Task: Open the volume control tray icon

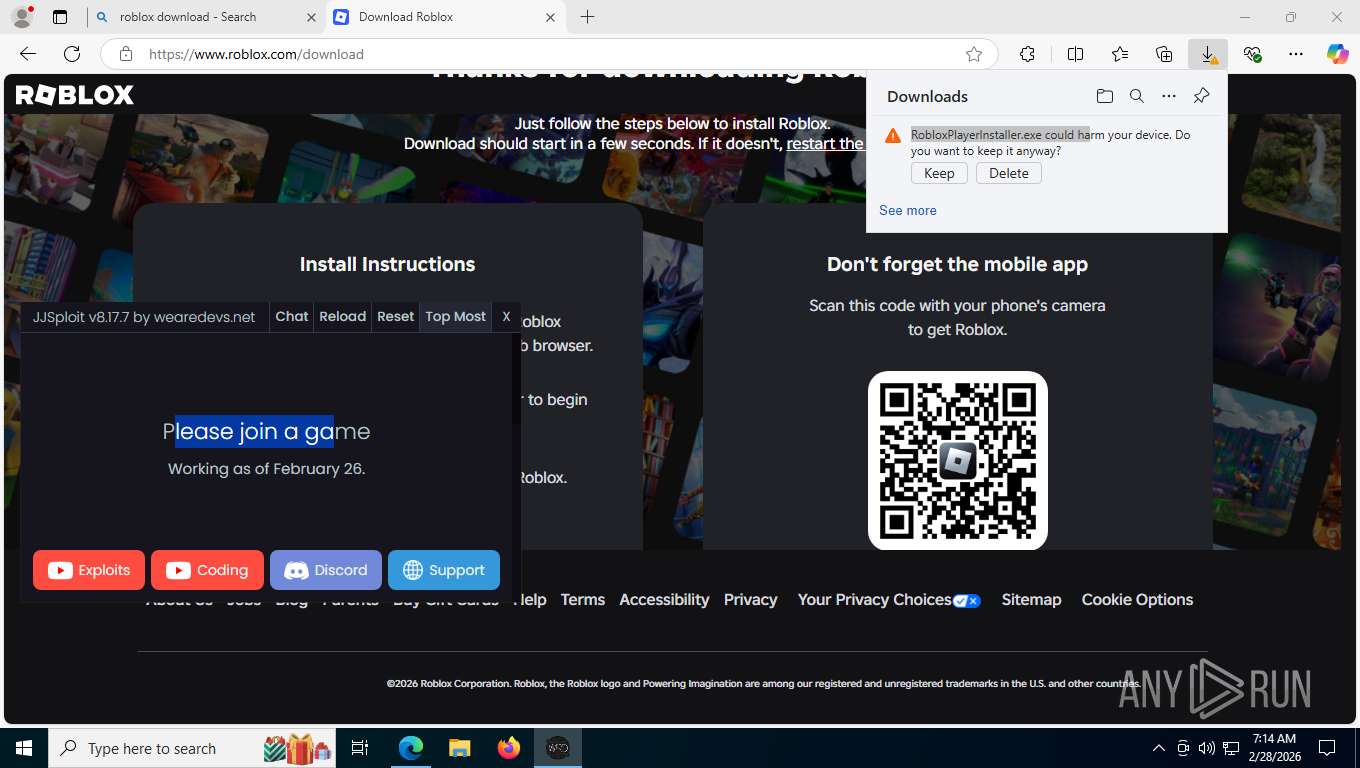Action: point(1206,748)
